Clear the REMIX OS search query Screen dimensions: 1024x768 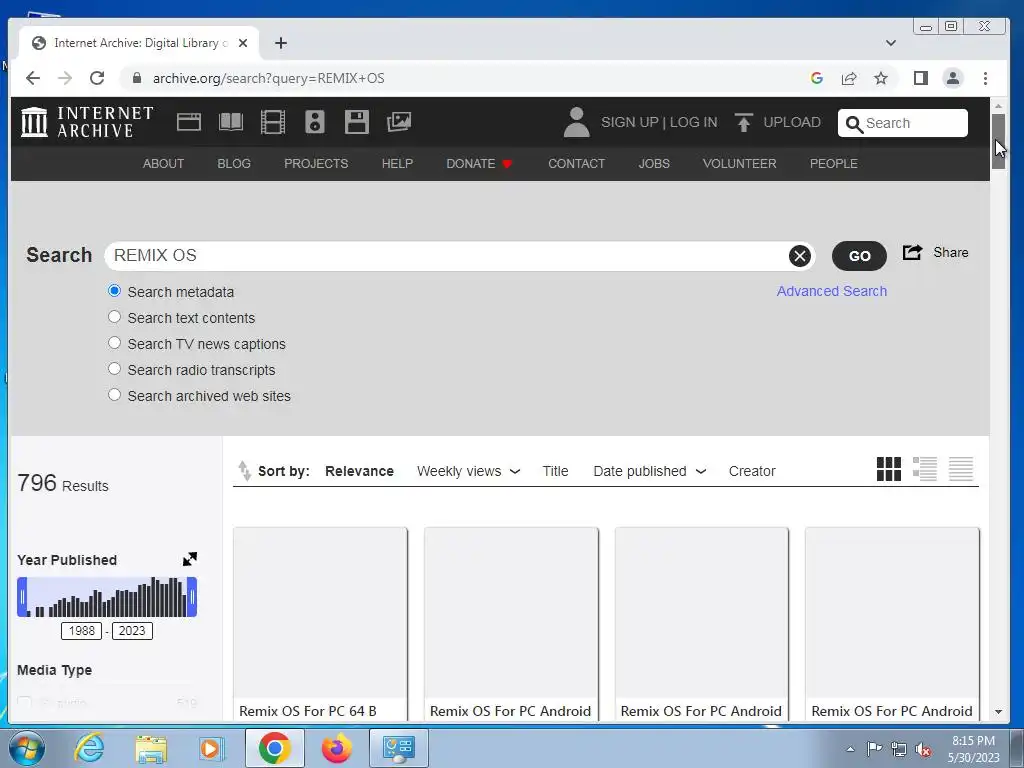799,256
